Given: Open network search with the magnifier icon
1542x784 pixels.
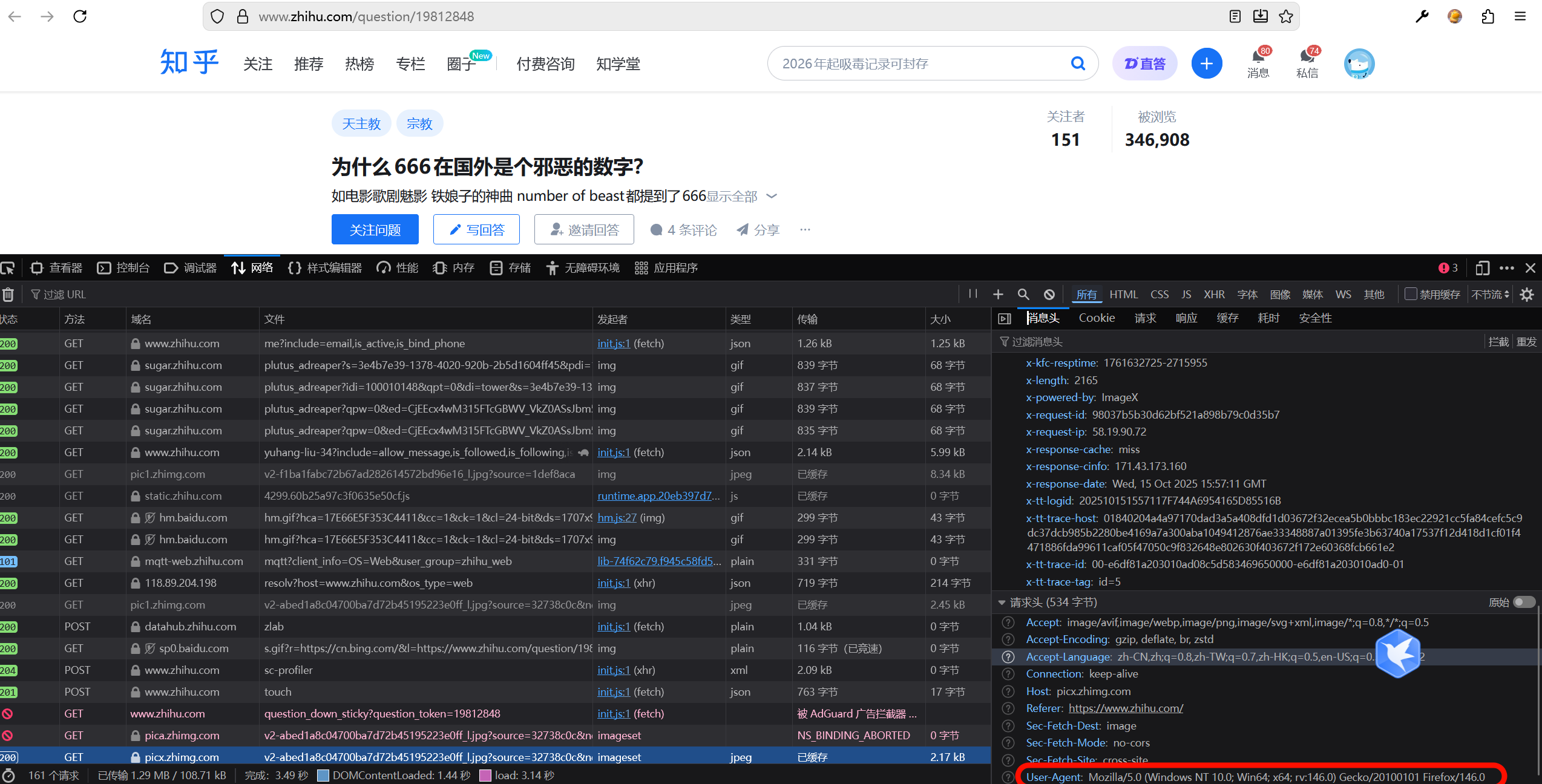Looking at the screenshot, I should pos(1023,294).
